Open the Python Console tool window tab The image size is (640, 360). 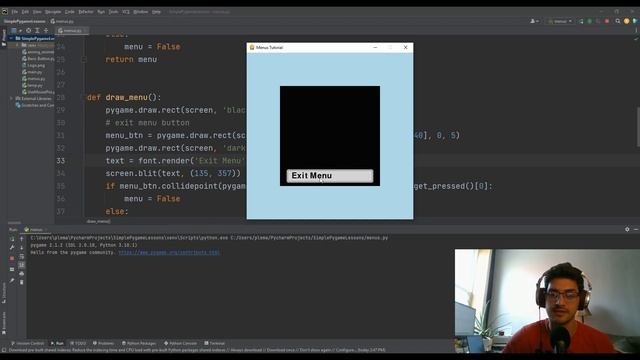click(x=180, y=343)
